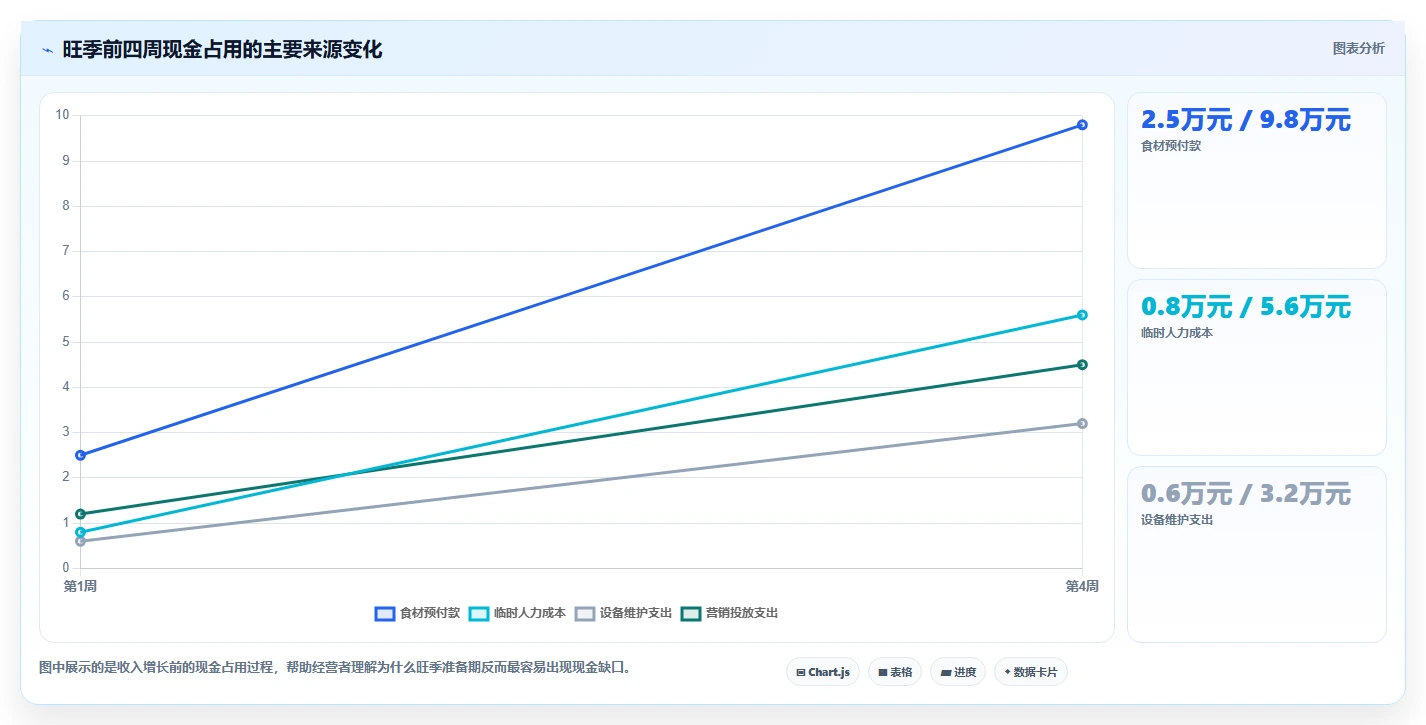Click the blue 食材预付款 legend swatch
1426x725 pixels.
(x=385, y=613)
